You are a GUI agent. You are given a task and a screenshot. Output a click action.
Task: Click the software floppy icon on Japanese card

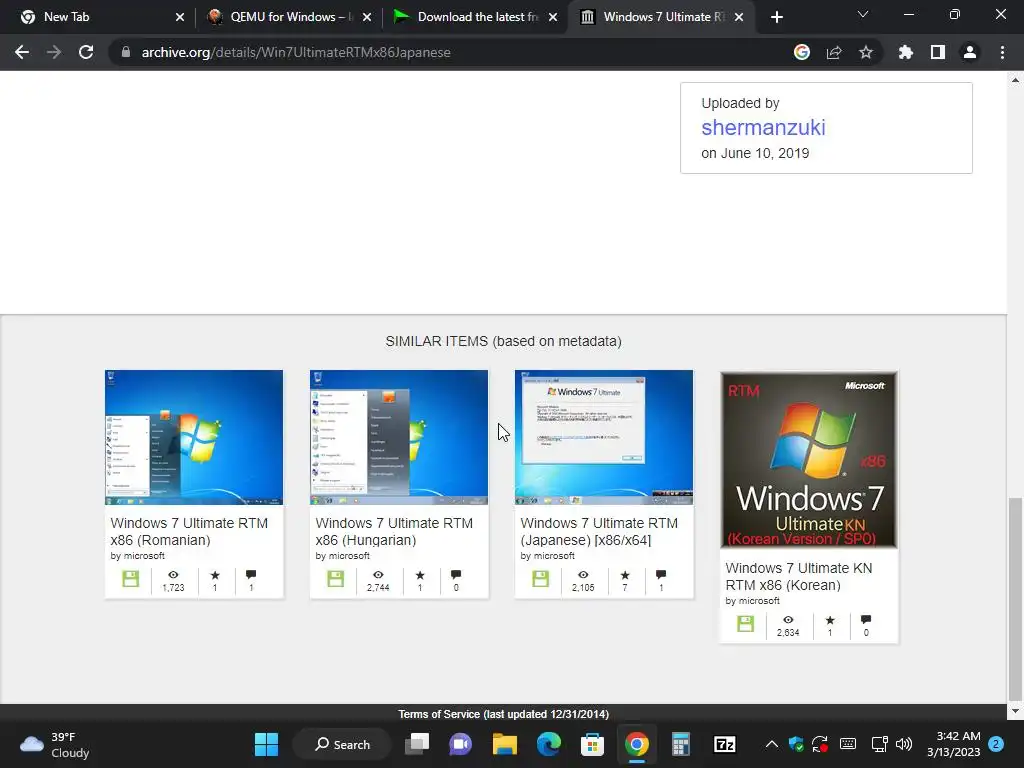[541, 579]
